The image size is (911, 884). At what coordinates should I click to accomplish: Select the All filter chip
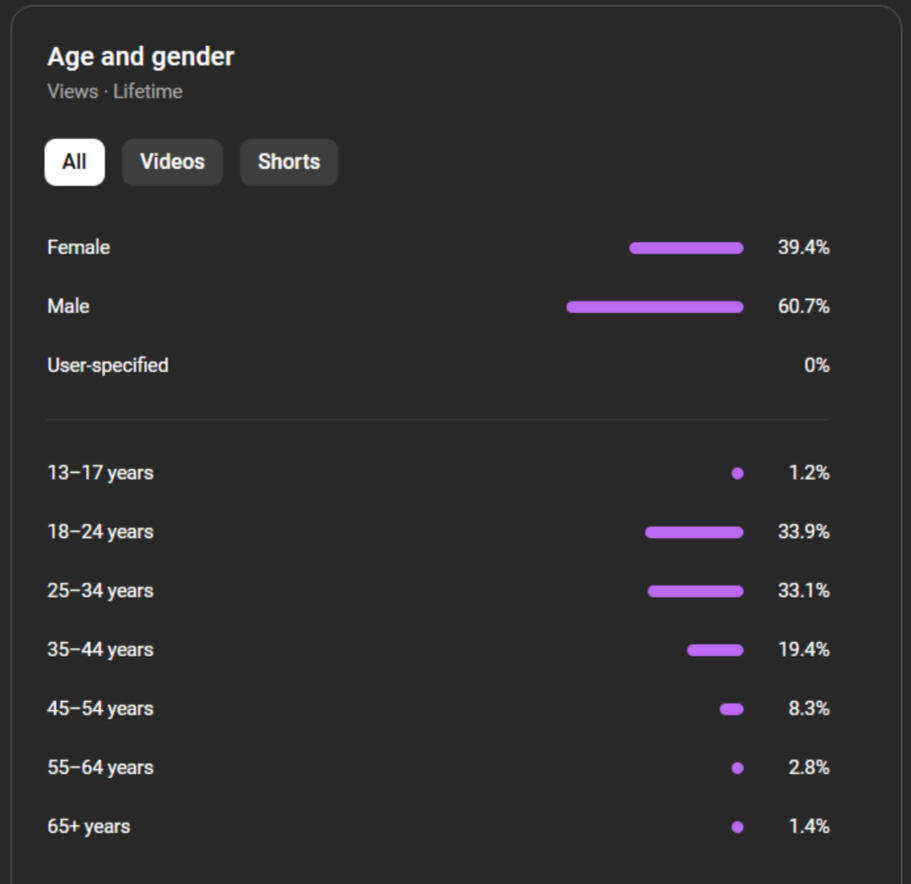tap(74, 162)
